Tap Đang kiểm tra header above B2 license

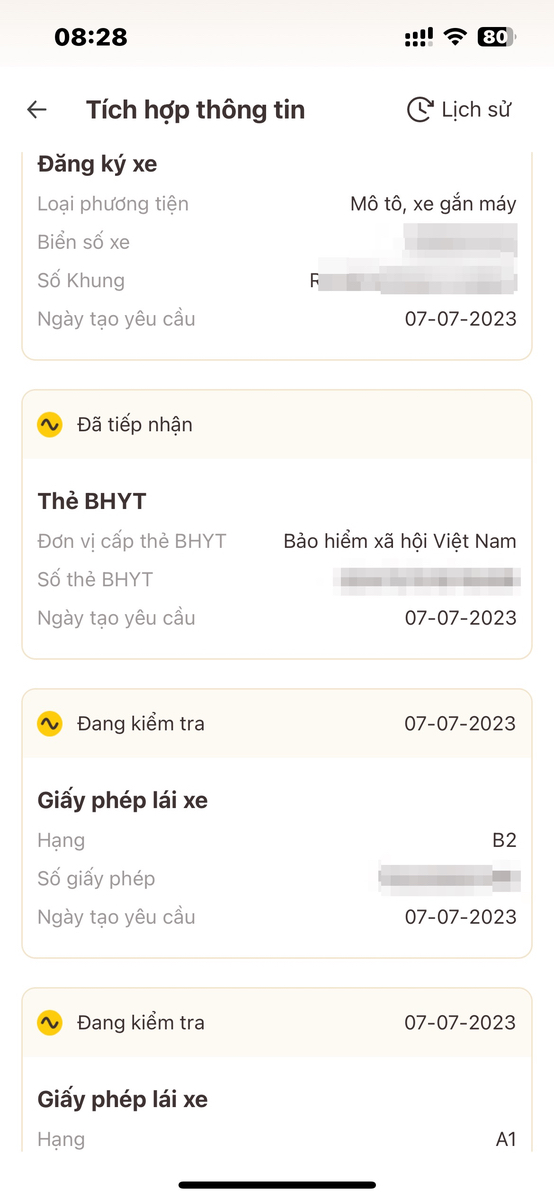277,723
